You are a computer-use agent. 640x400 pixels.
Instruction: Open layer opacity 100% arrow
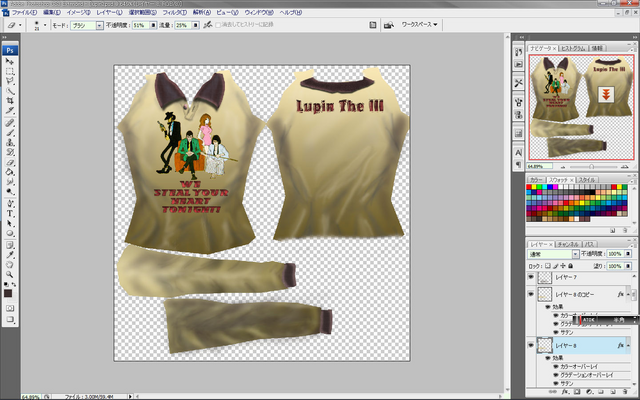628,254
